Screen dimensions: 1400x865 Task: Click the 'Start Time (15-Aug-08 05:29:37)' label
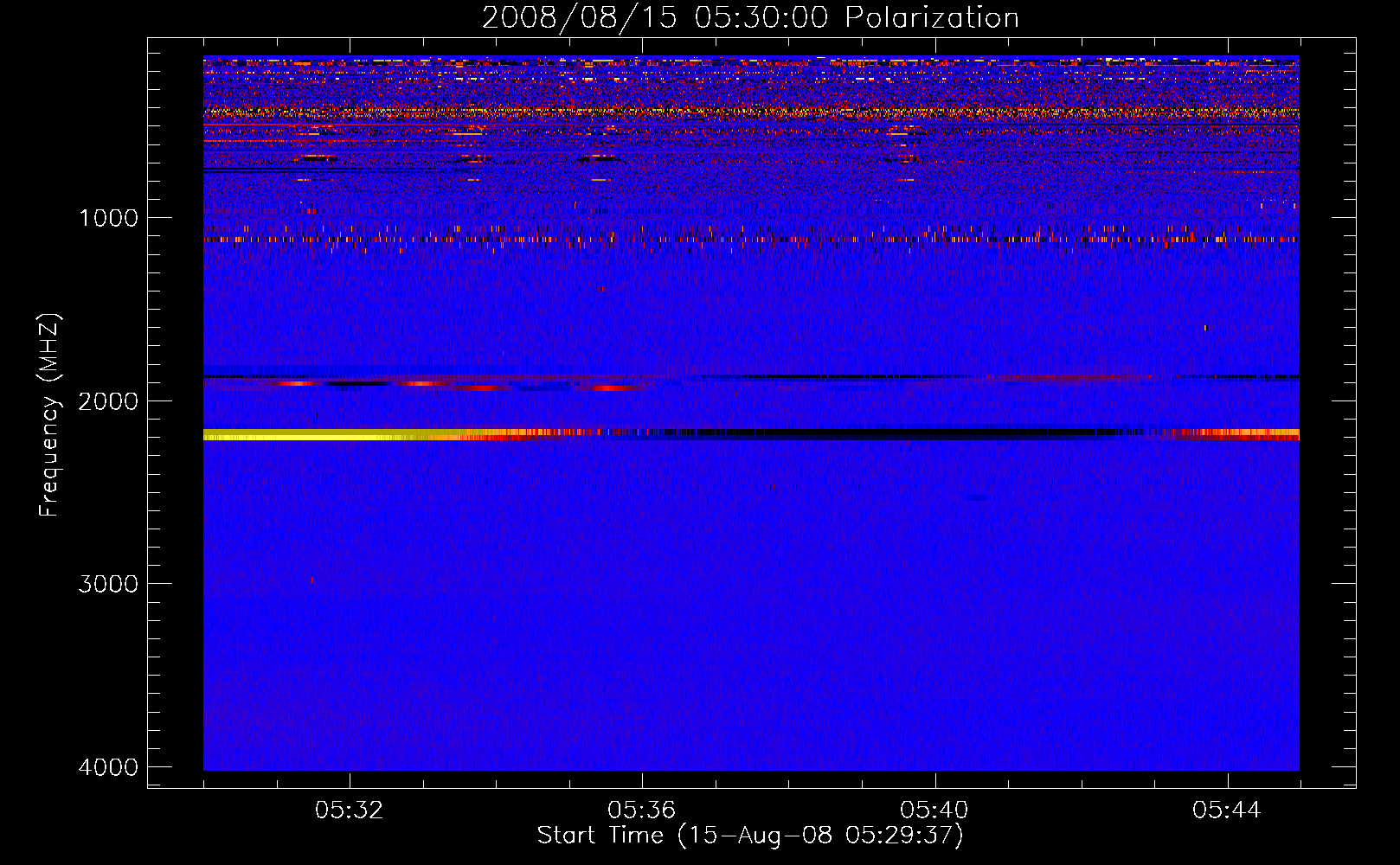750,836
